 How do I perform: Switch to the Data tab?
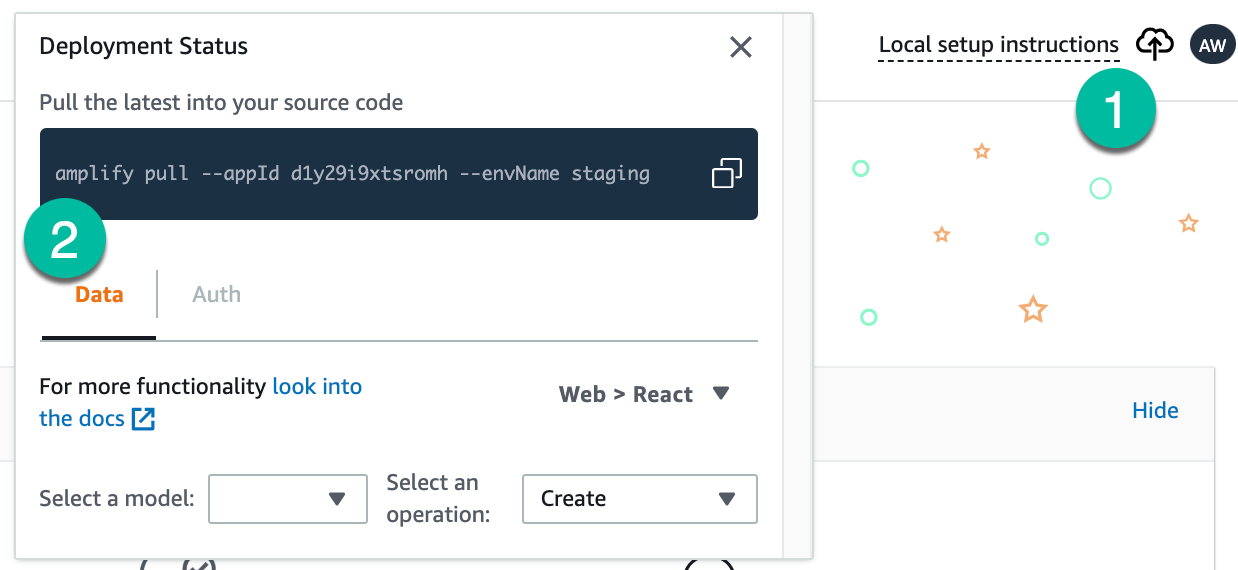pos(99,295)
